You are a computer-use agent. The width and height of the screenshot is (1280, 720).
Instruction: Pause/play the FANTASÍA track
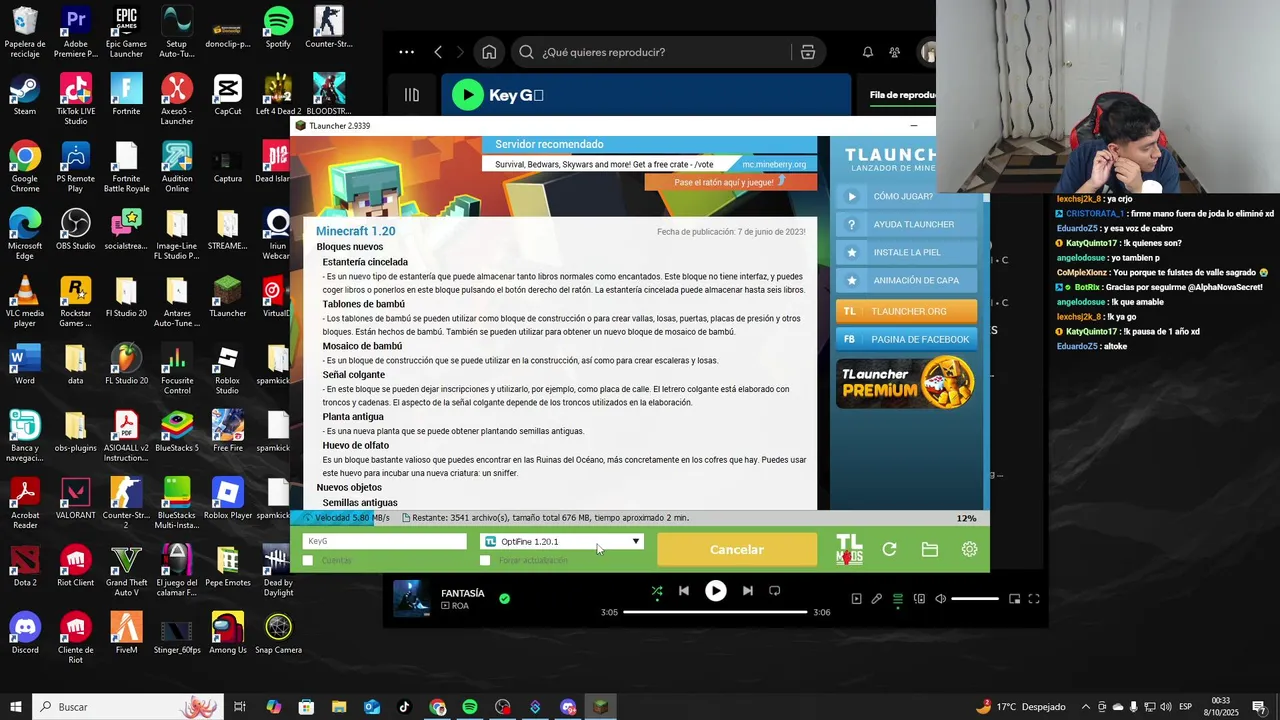pyautogui.click(x=715, y=591)
